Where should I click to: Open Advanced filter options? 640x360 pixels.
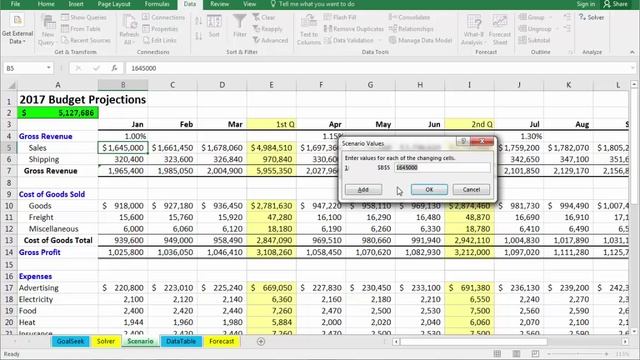pyautogui.click(x=270, y=40)
